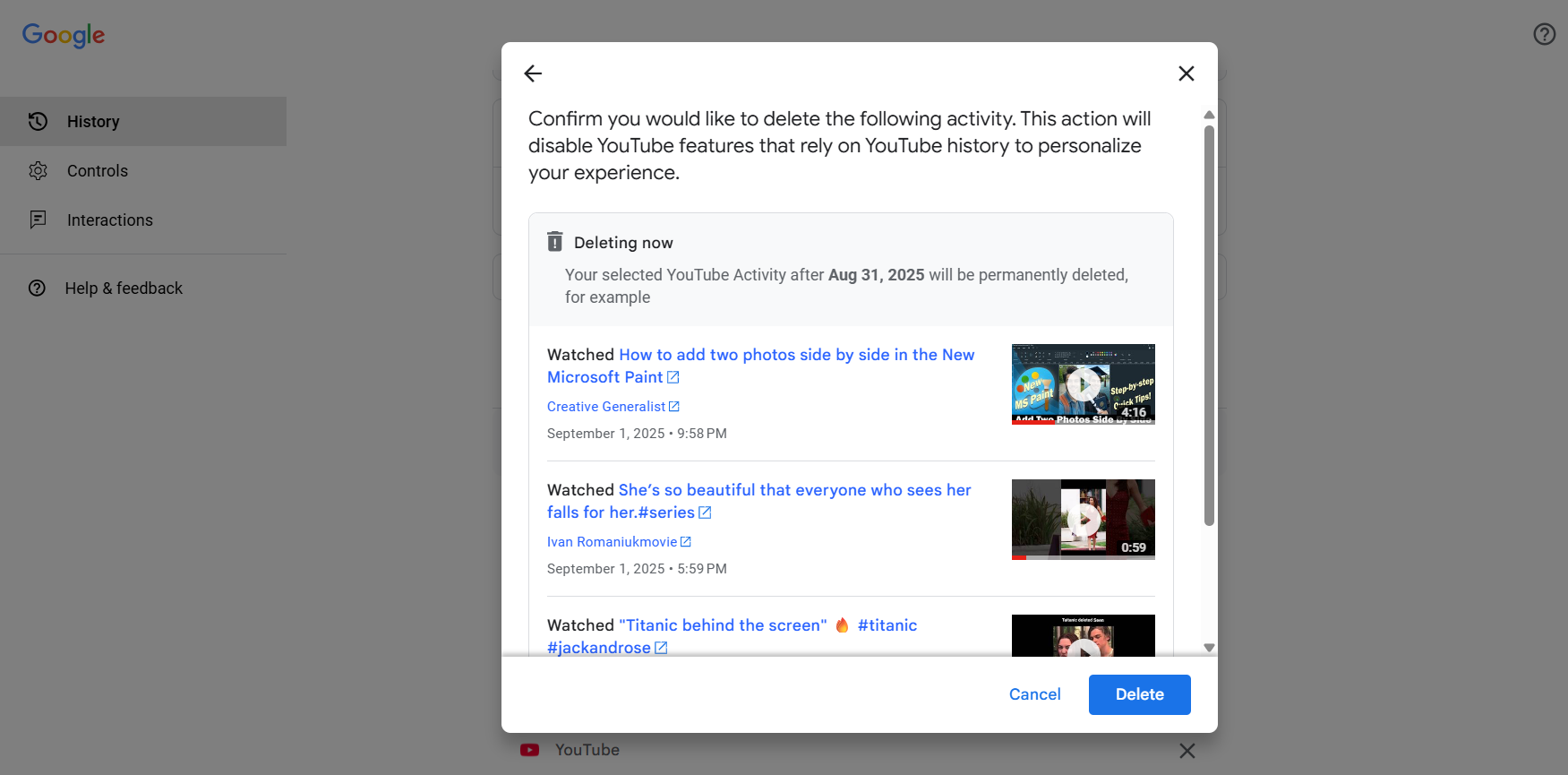Play the 0:59 video thumbnail
This screenshot has height=775, width=1568.
pyautogui.click(x=1084, y=519)
